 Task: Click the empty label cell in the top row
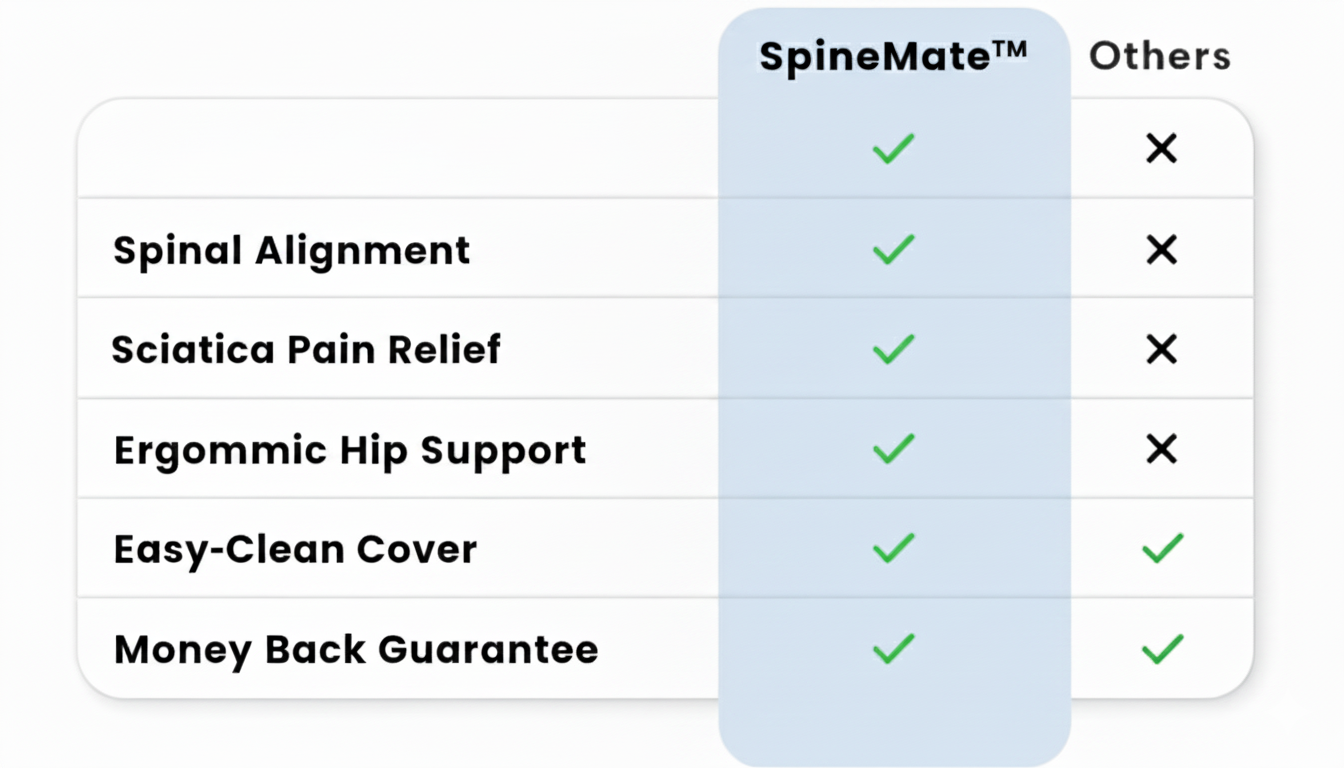click(x=398, y=149)
